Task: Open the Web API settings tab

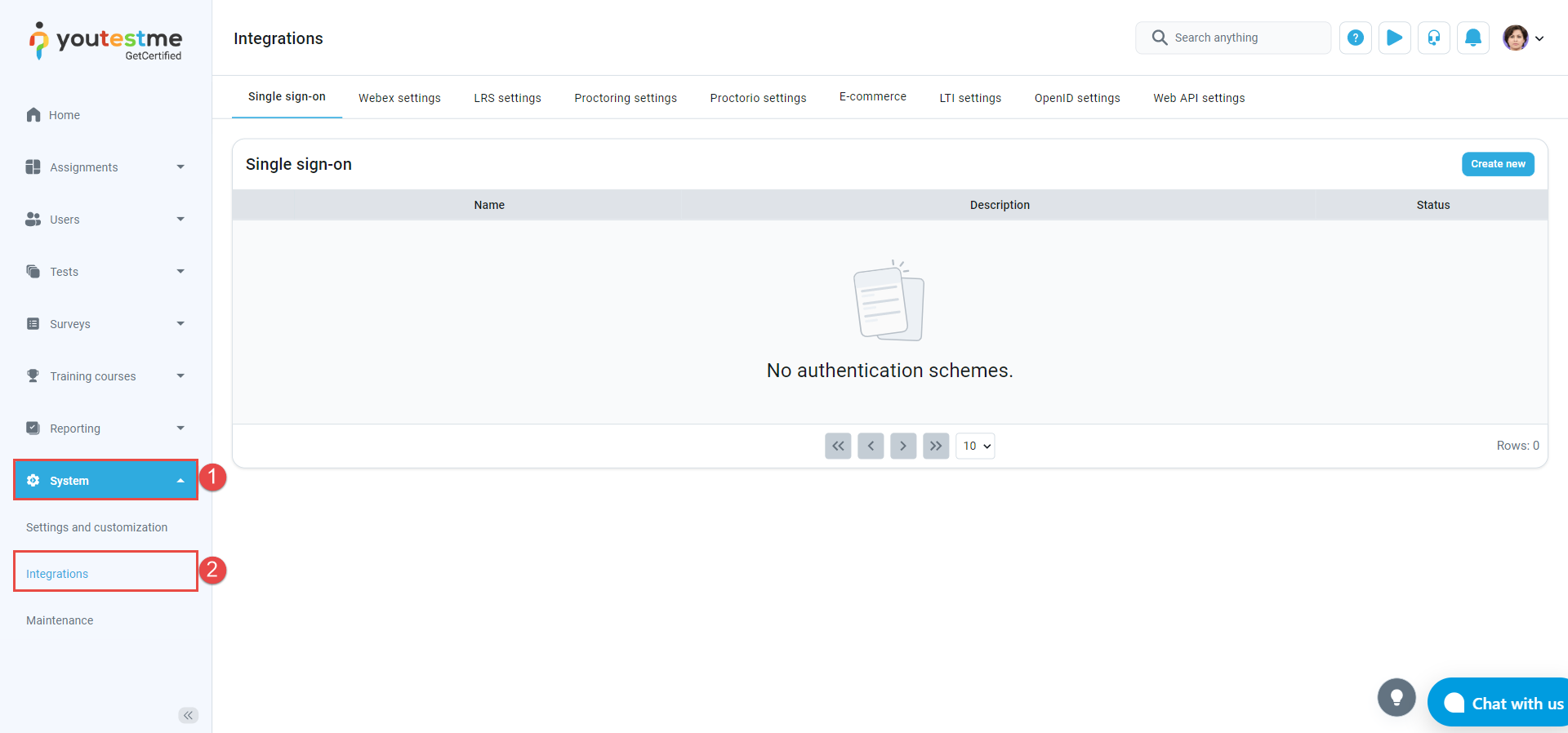Action: click(x=1199, y=98)
